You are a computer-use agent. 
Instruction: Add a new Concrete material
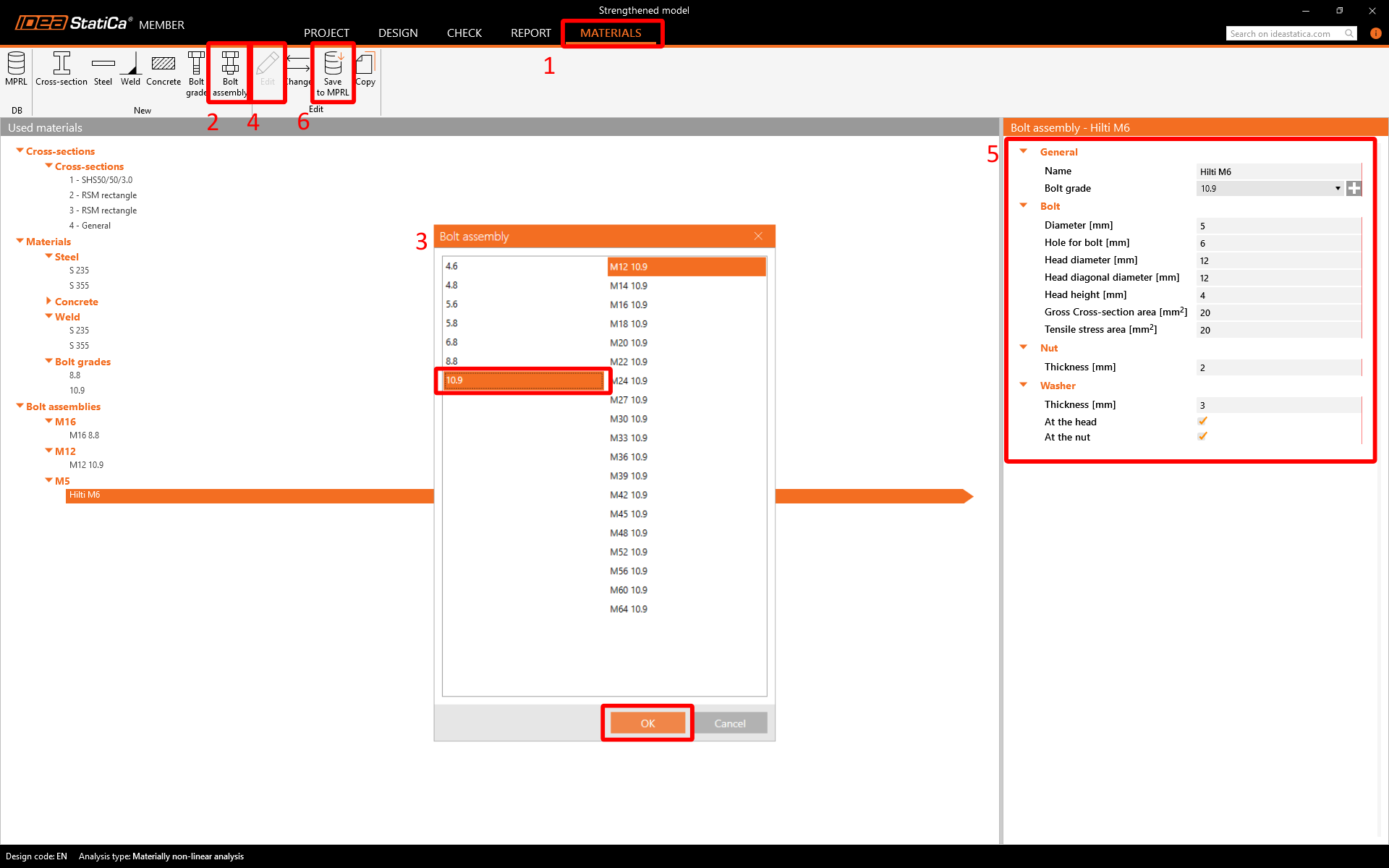coord(163,69)
